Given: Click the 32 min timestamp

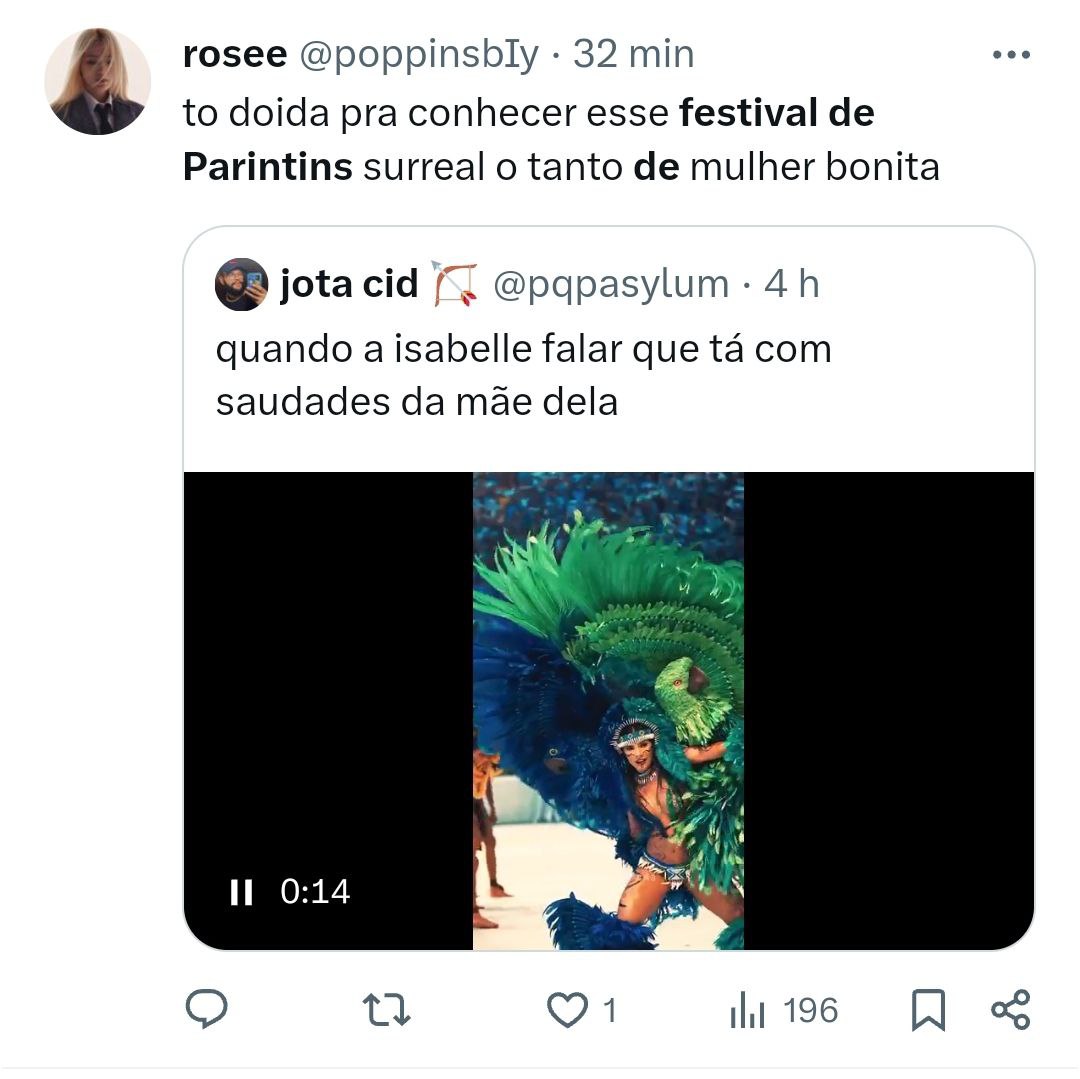Looking at the screenshot, I should pos(633,54).
